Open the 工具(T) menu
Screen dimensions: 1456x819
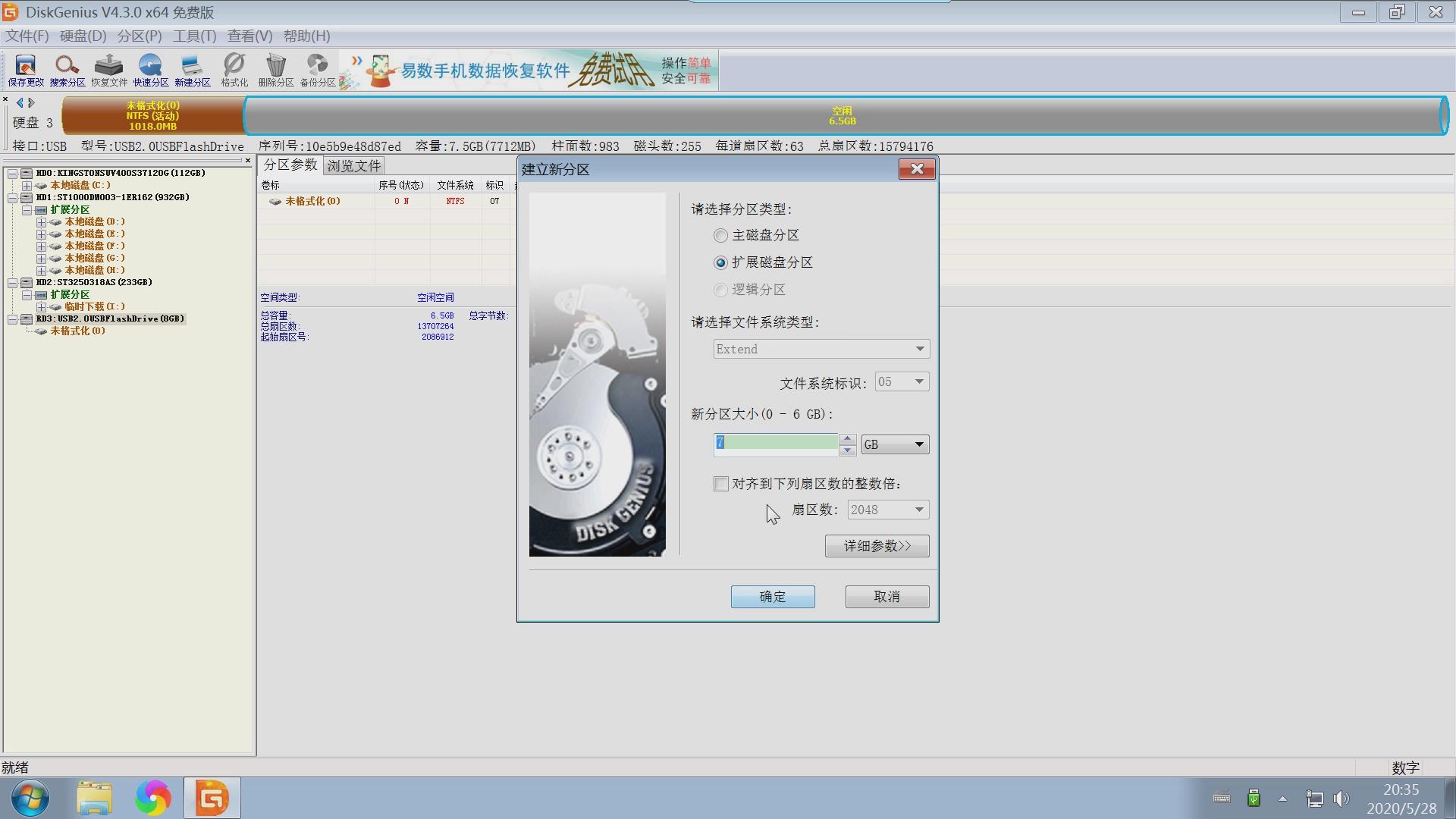coord(195,36)
